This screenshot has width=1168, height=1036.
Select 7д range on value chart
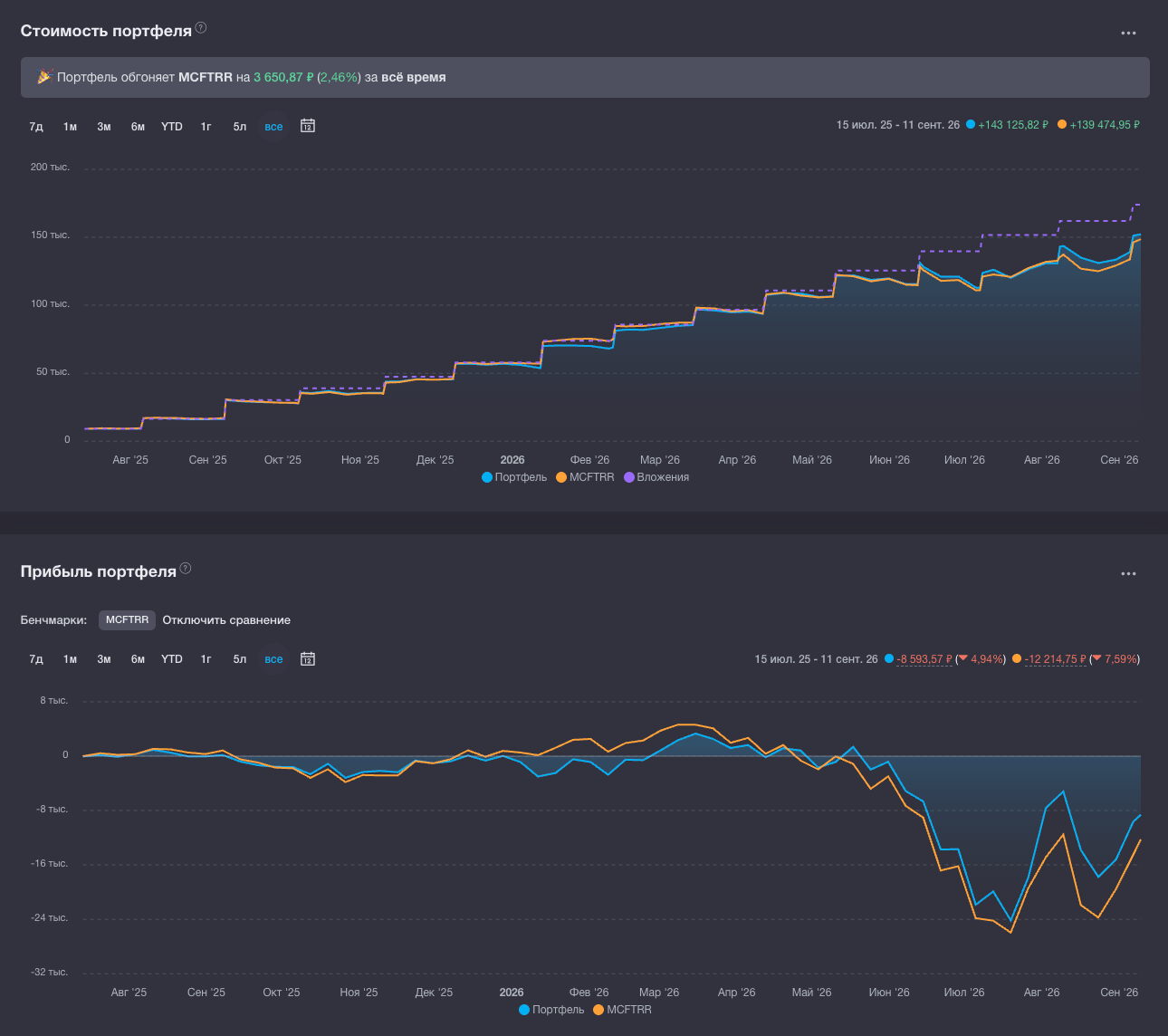[x=36, y=127]
